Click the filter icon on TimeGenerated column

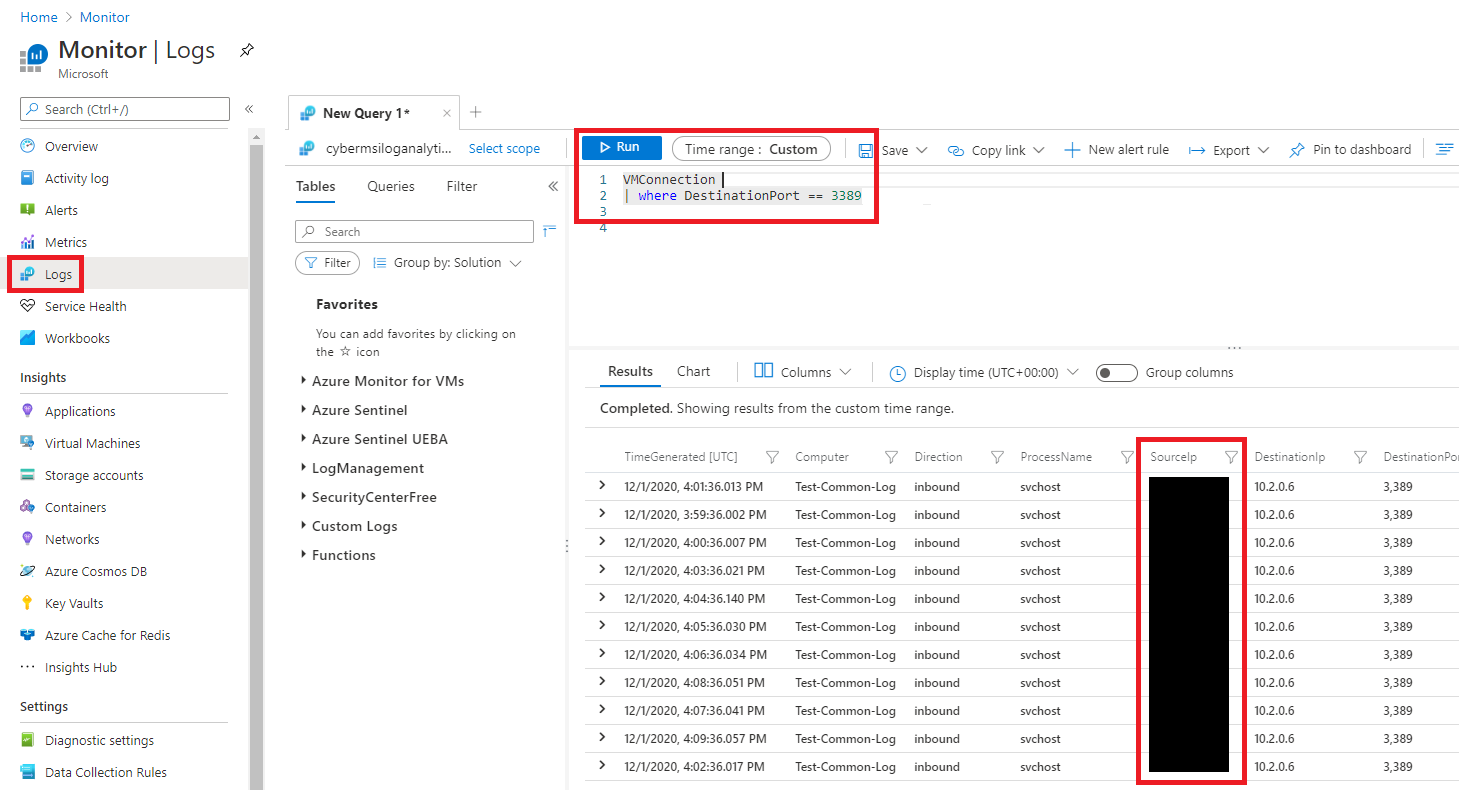(772, 457)
